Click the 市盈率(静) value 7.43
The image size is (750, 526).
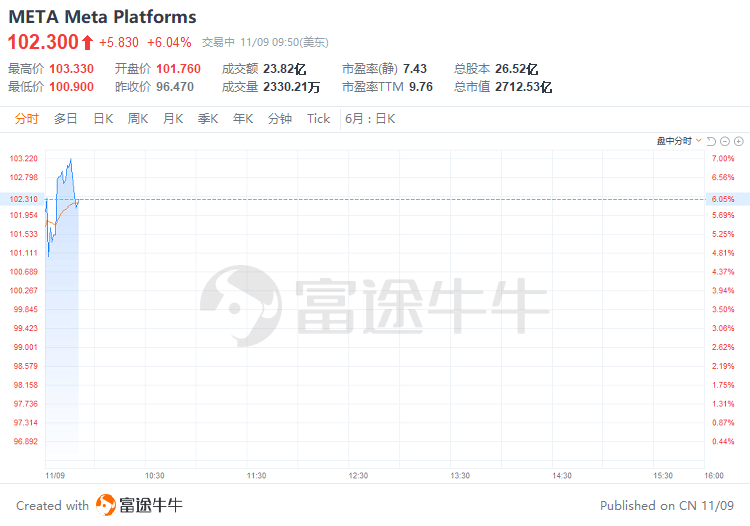(415, 69)
